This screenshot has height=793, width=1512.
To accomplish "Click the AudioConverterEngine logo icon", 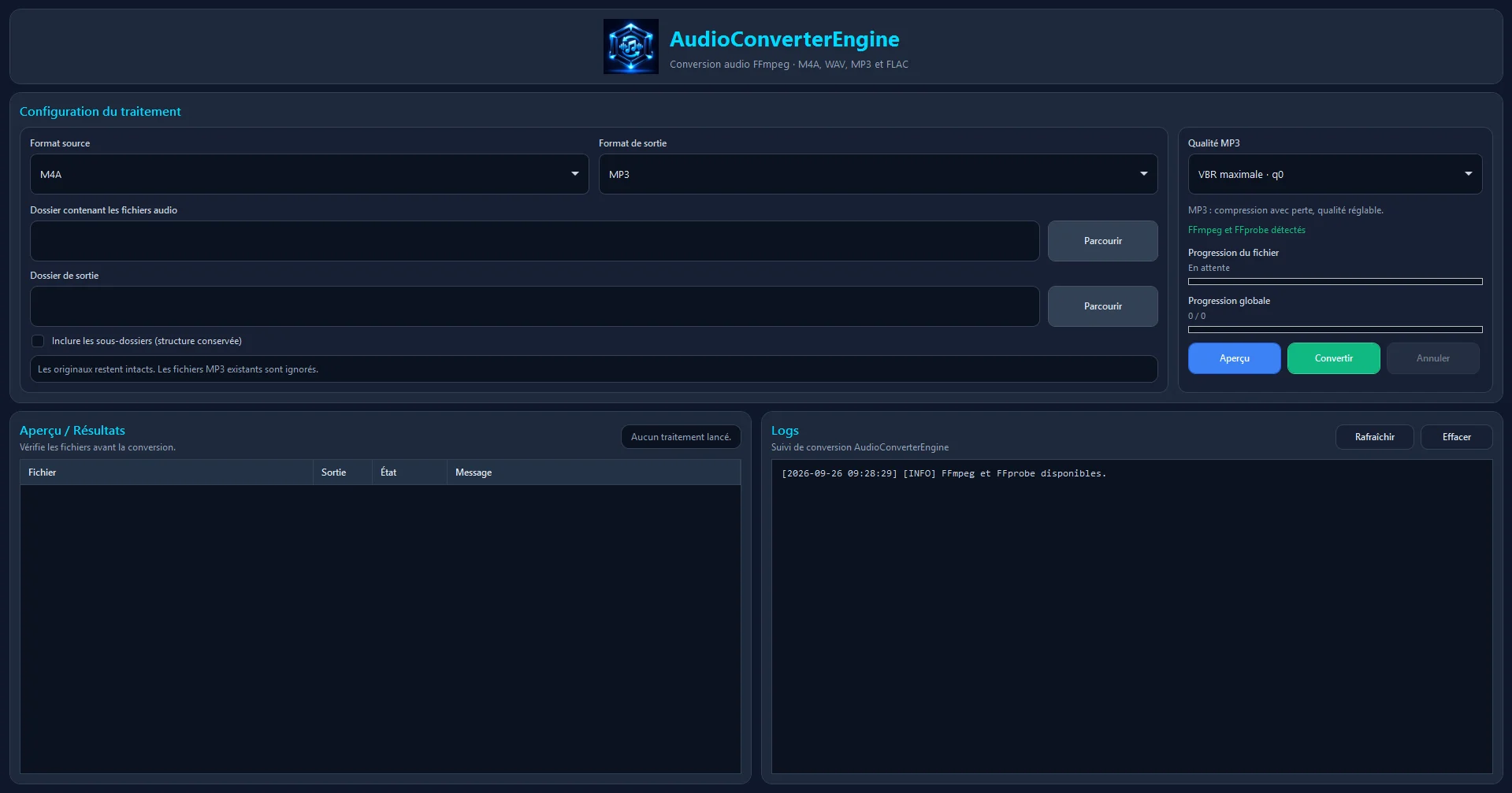I will pos(630,46).
